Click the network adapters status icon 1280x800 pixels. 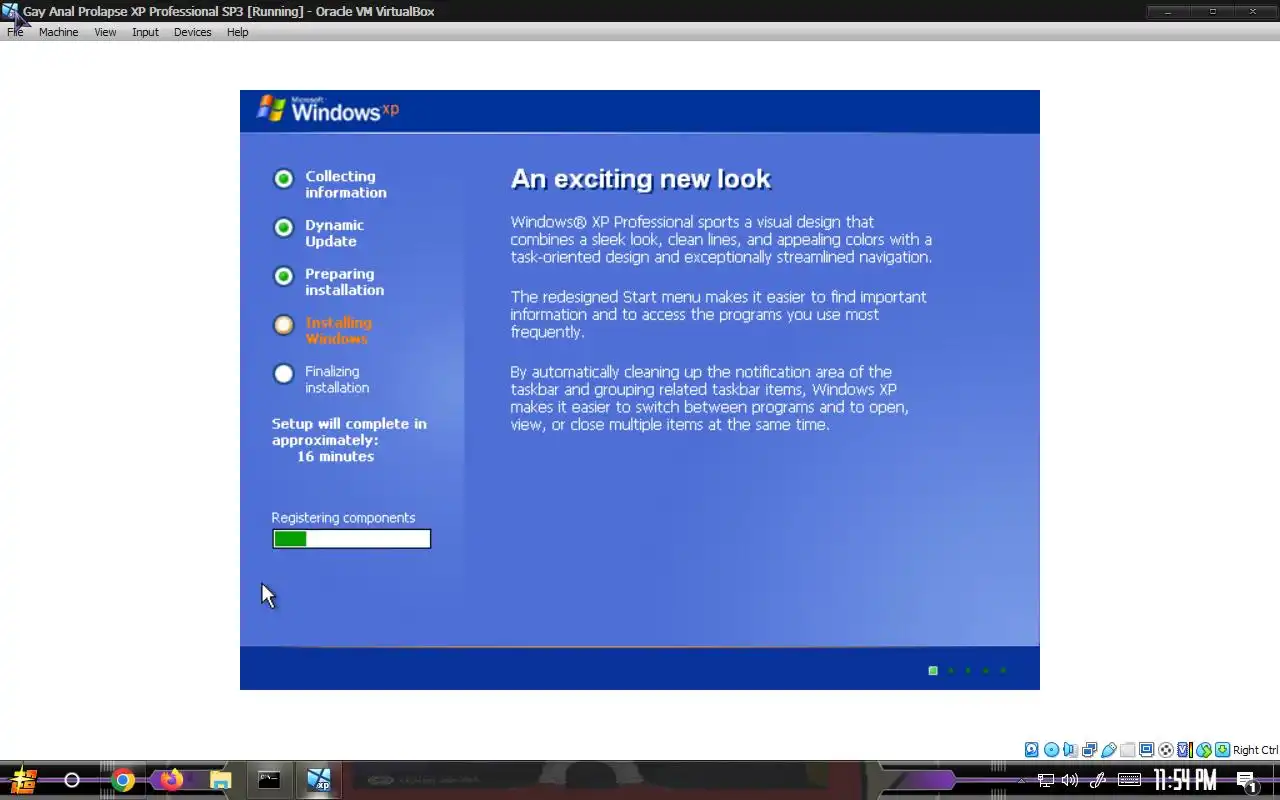tap(1089, 750)
